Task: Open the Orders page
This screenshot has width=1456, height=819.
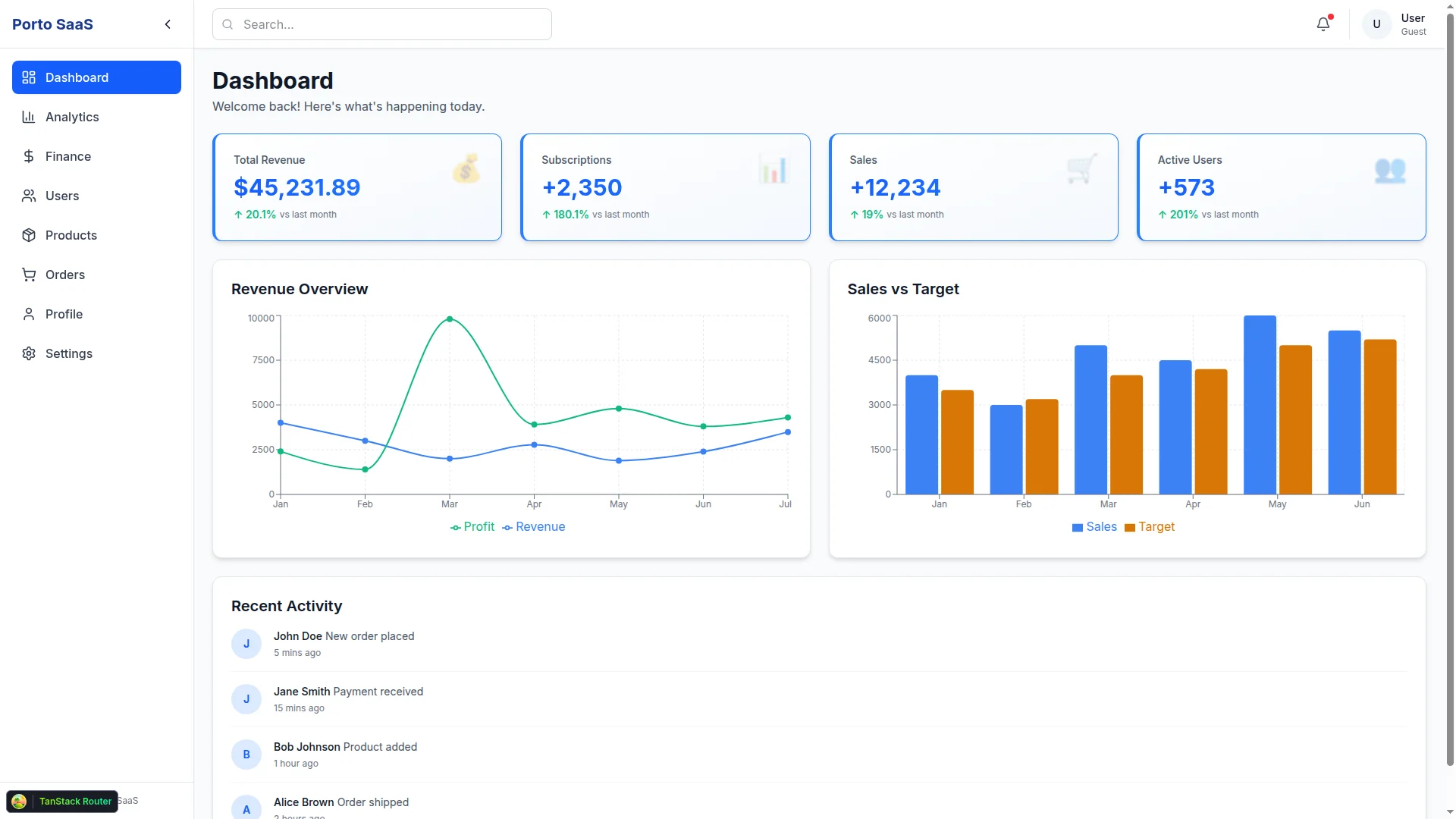Action: point(96,275)
